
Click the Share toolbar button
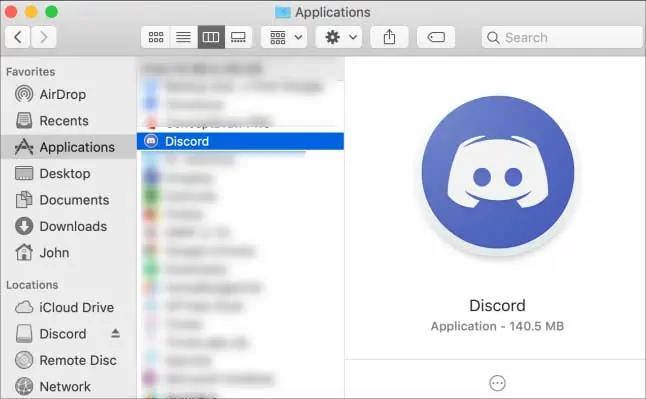pyautogui.click(x=389, y=37)
